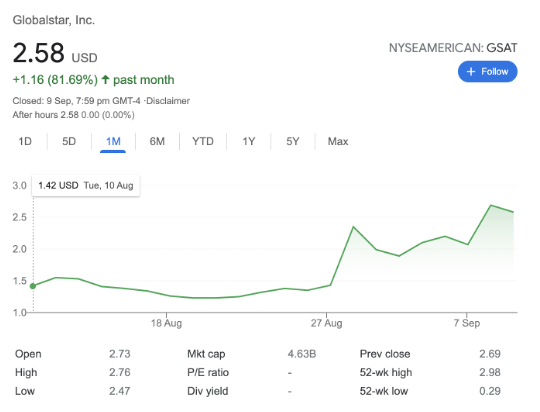Click the Mkt cap value 4.63B

coord(302,354)
